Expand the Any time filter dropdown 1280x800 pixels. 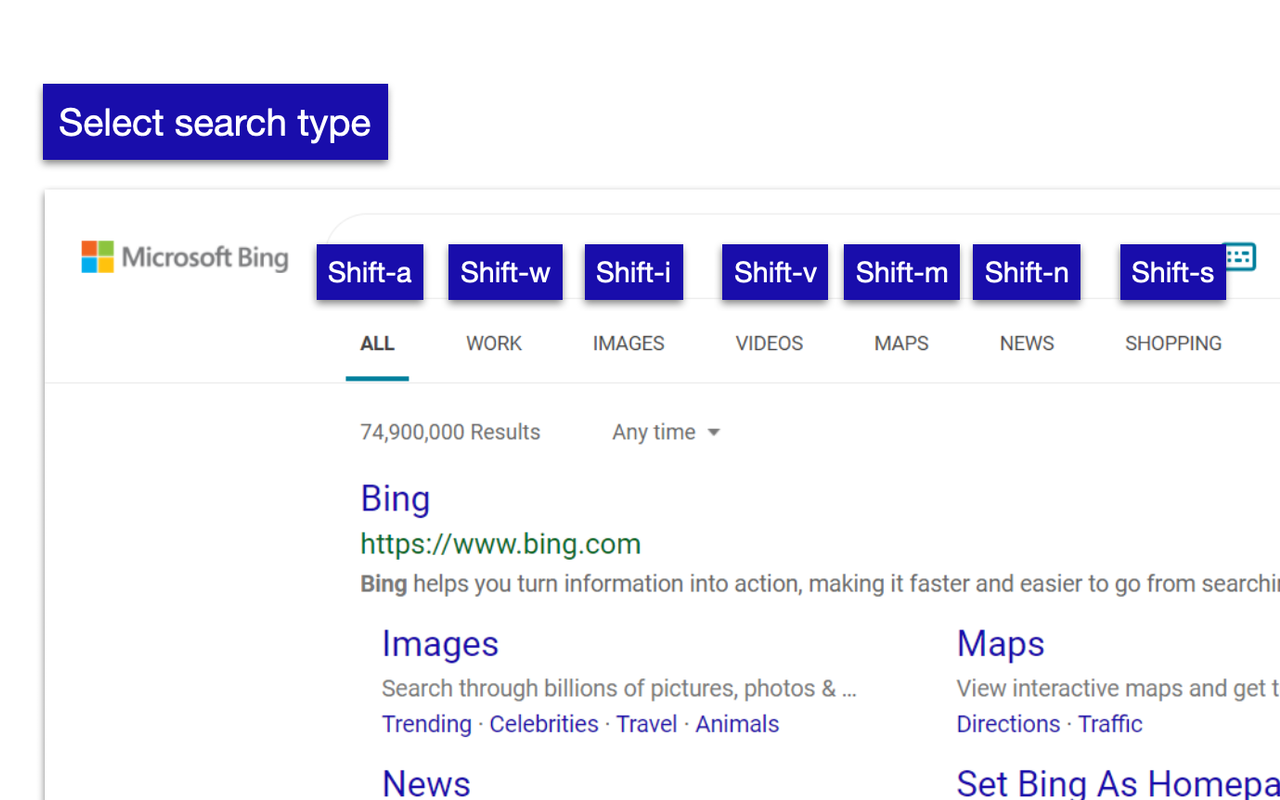666,432
